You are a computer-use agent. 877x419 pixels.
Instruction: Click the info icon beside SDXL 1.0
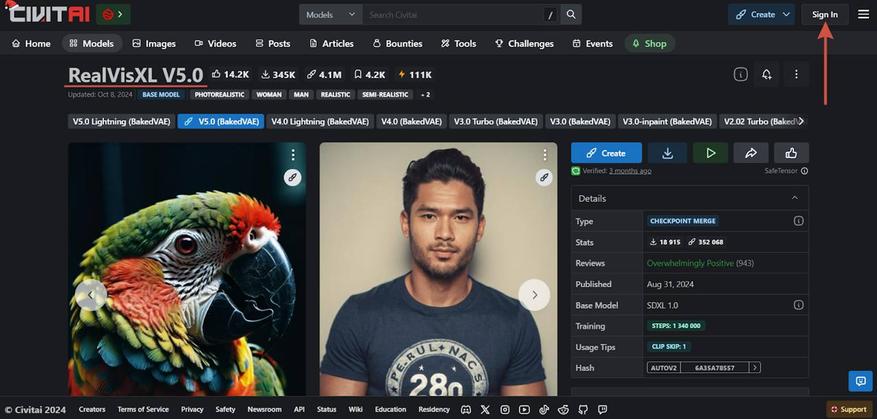[x=799, y=305]
